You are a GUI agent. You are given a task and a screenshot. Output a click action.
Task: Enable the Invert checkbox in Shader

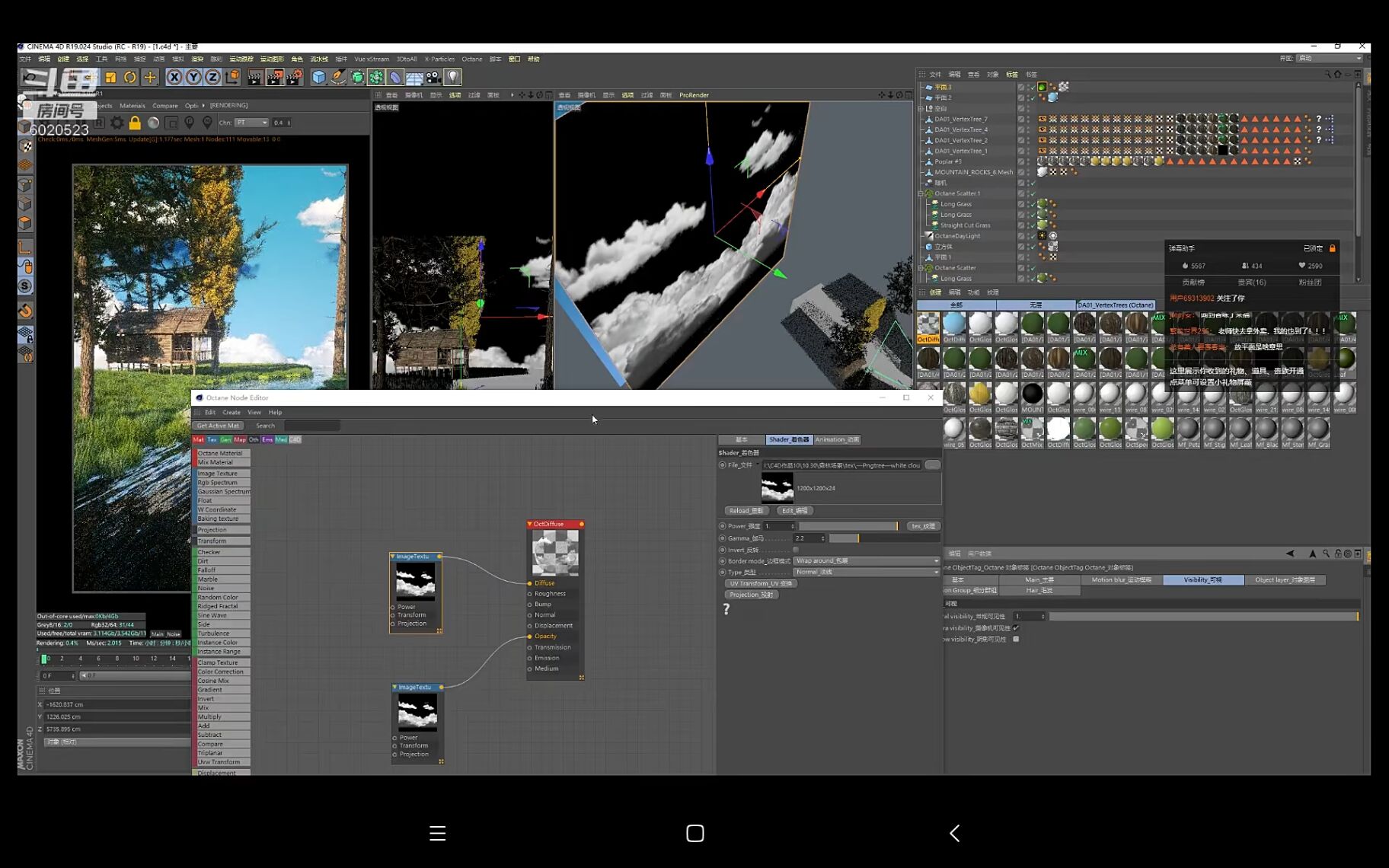click(796, 550)
